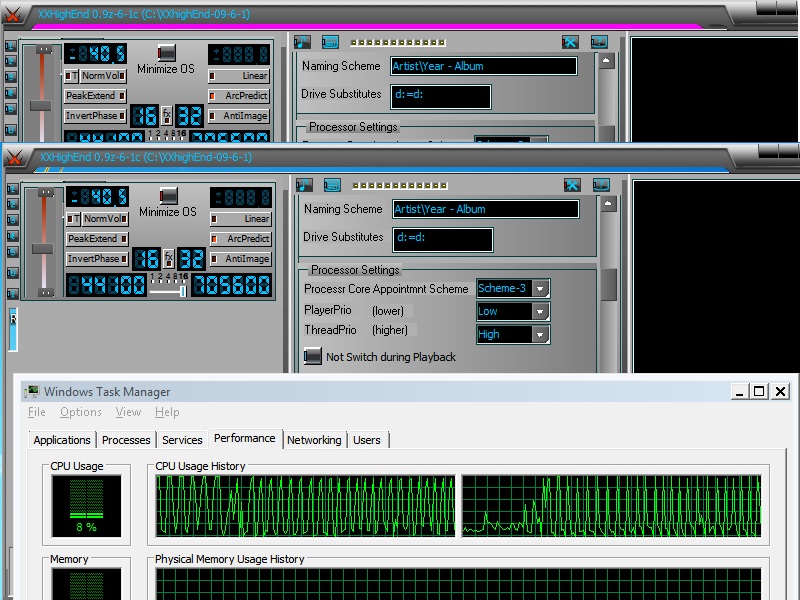Select sidebar button 5 in blue-titled XXHighEnd

(x=13, y=252)
